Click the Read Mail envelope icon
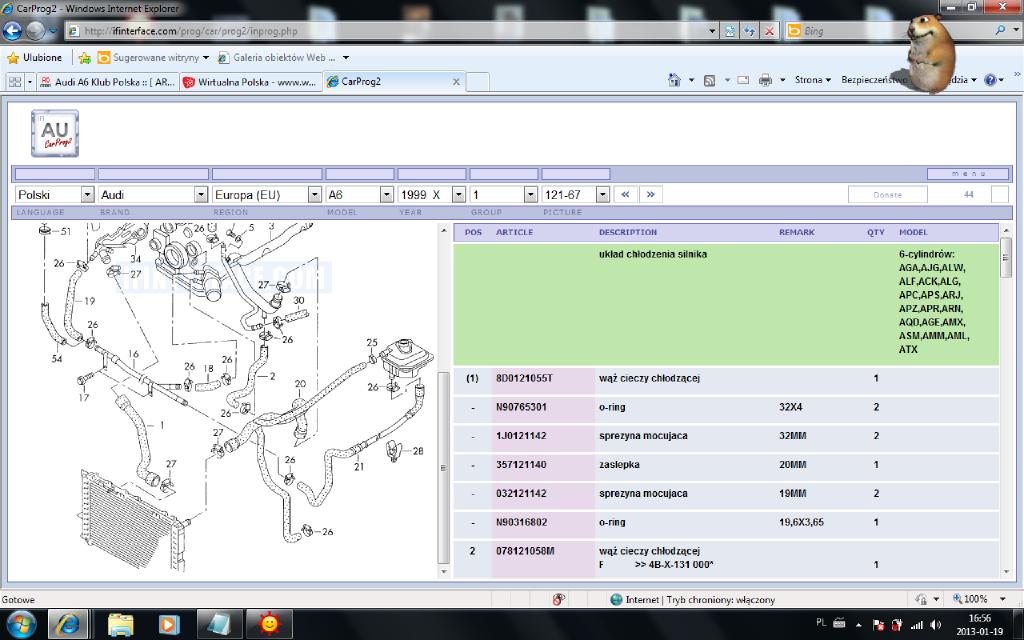Screen dimensions: 1024x640 [x=743, y=80]
